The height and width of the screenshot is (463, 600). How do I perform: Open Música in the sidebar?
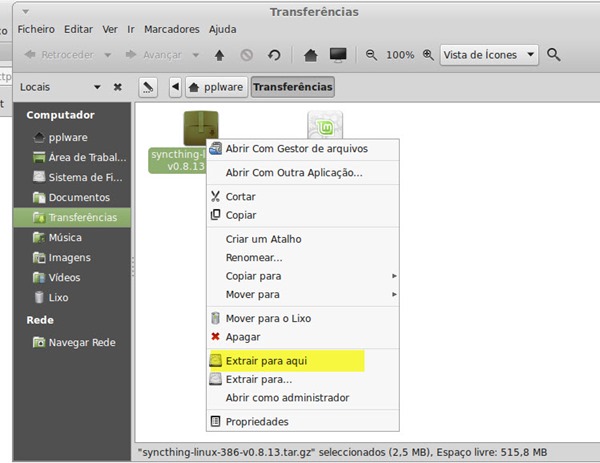[x=72, y=238]
